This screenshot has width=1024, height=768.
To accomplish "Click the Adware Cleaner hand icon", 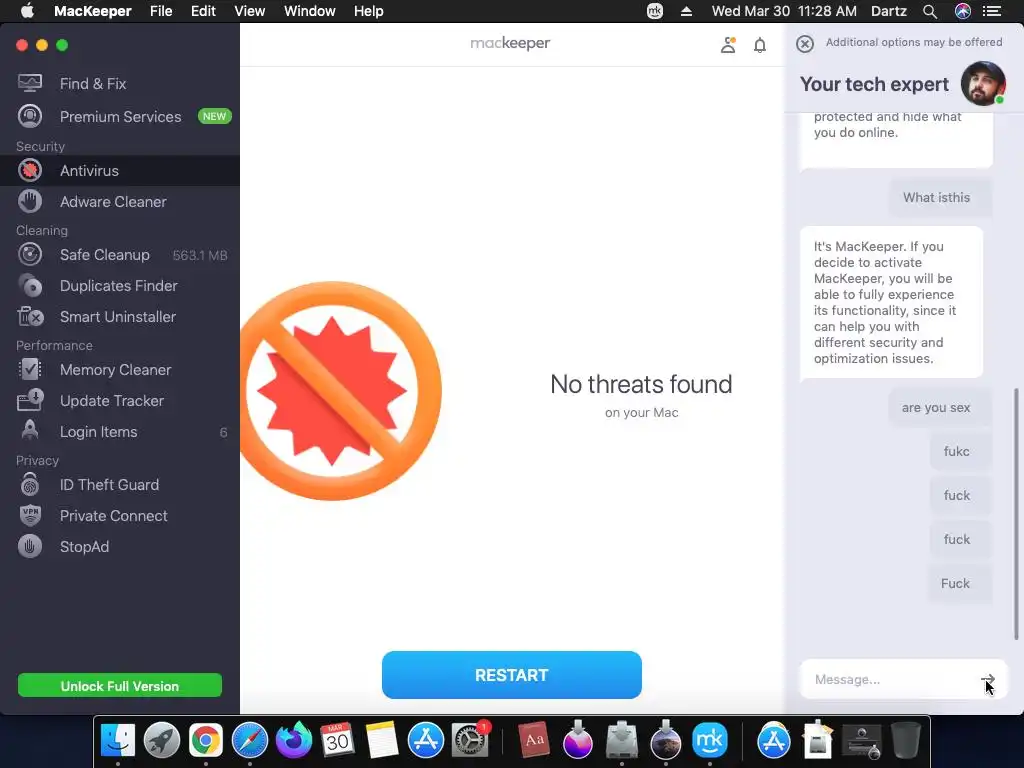I will pyautogui.click(x=30, y=201).
